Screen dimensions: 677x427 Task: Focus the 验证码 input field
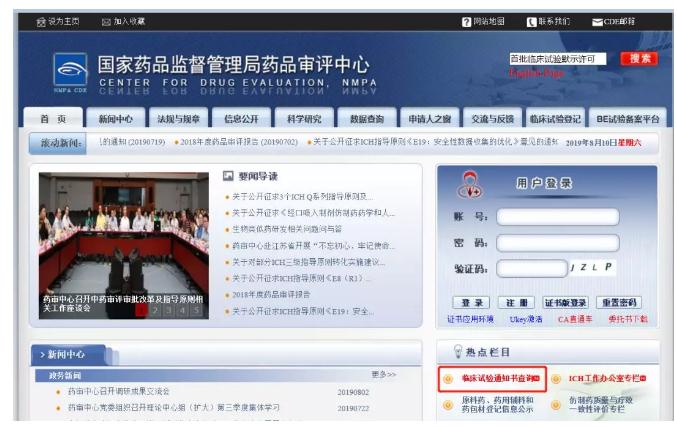click(x=531, y=269)
